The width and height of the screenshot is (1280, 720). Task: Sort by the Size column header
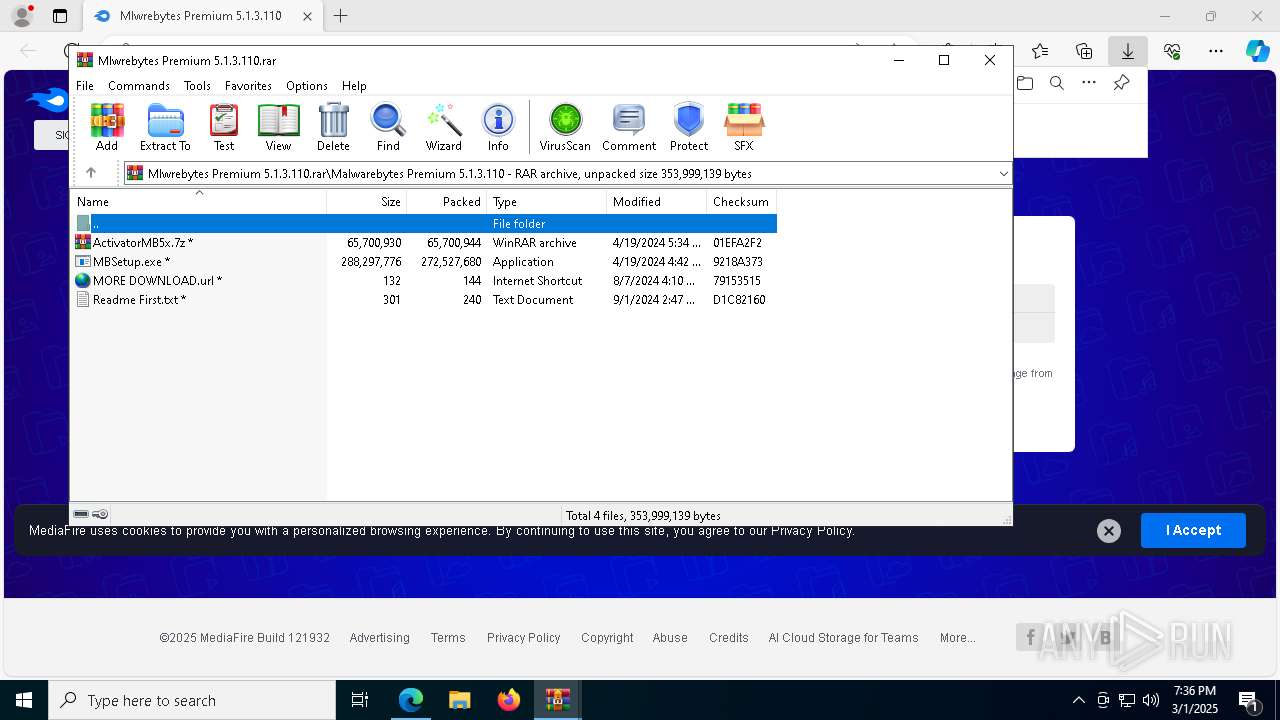tap(367, 202)
